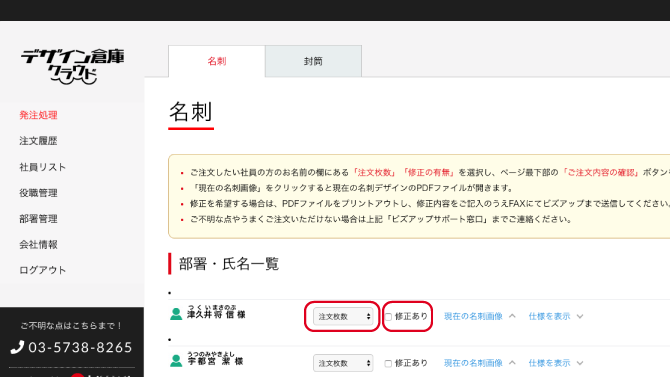Open 注文枚数 dropdown for 津久井将信
Screen dimensions: 670x377
coord(343,316)
